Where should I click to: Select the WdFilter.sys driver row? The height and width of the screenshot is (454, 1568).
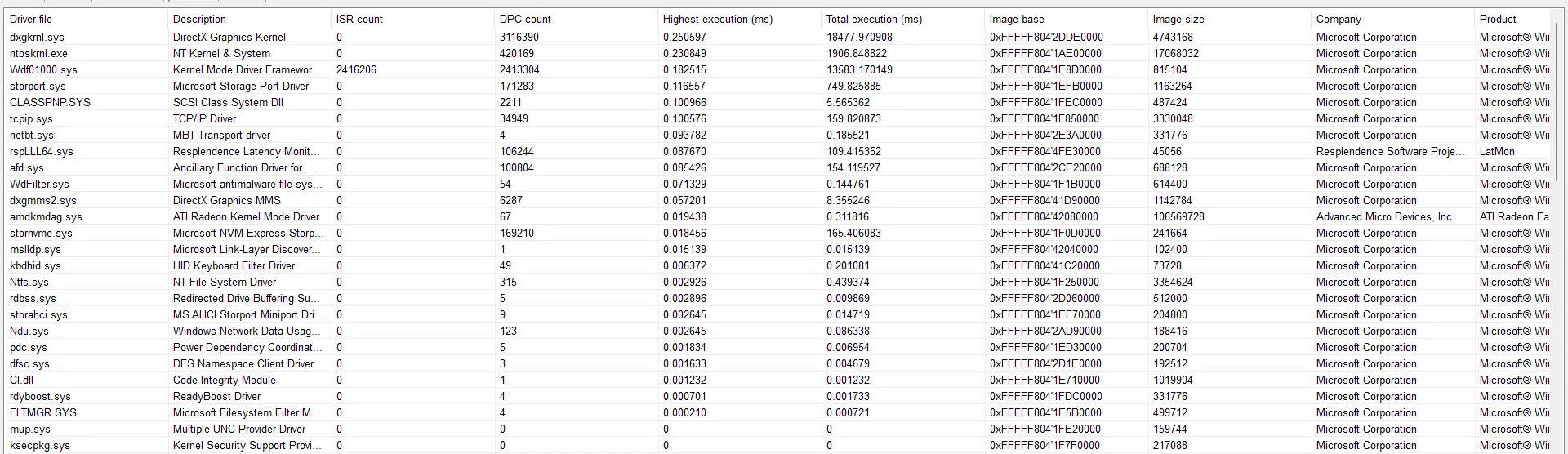click(x=777, y=184)
